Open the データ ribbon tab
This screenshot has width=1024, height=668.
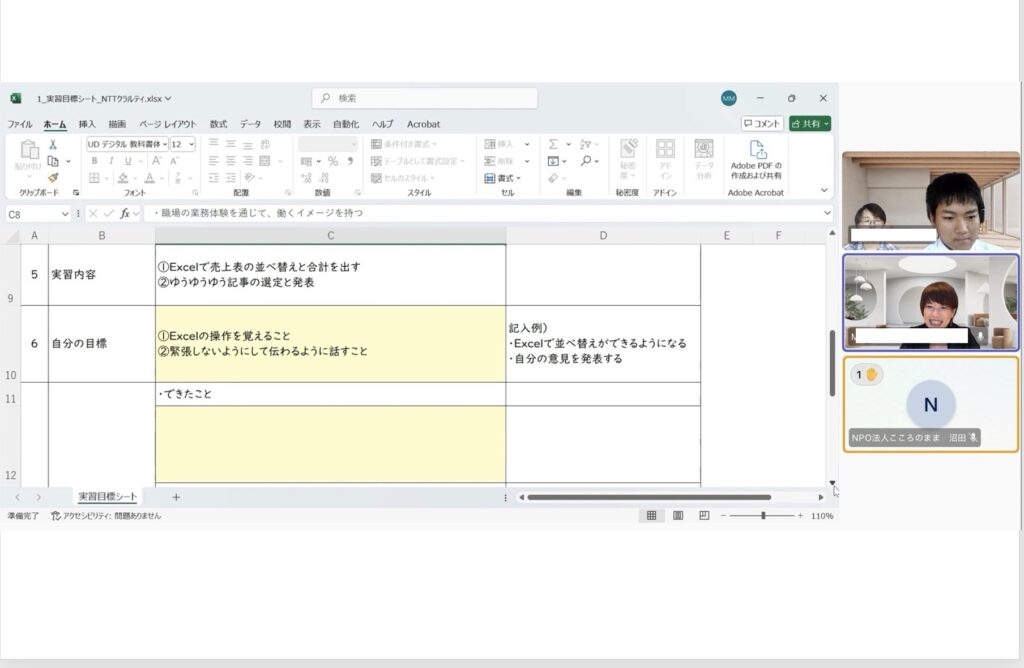[250, 124]
